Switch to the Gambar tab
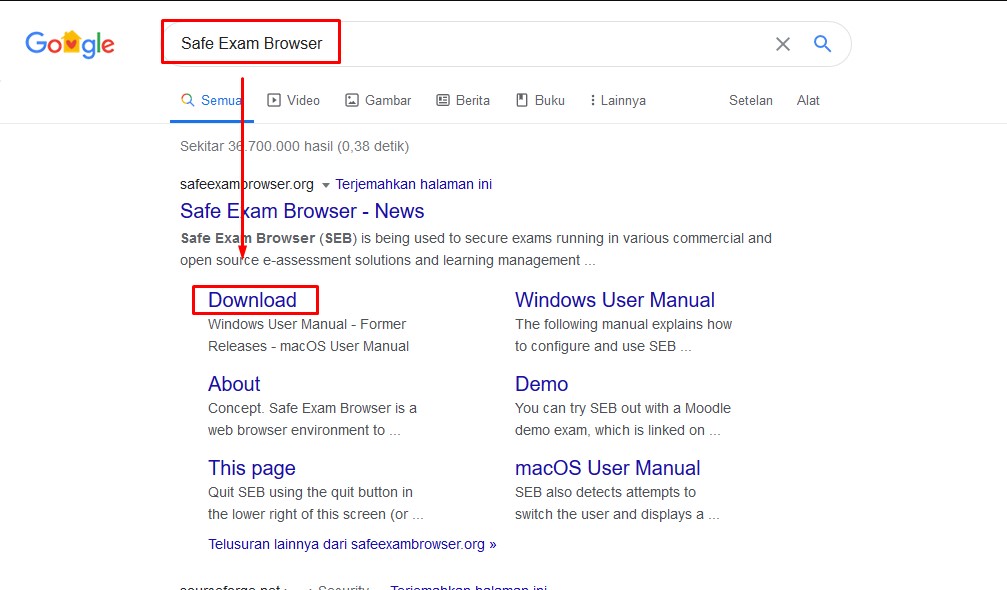The image size is (1007, 590). click(x=386, y=100)
